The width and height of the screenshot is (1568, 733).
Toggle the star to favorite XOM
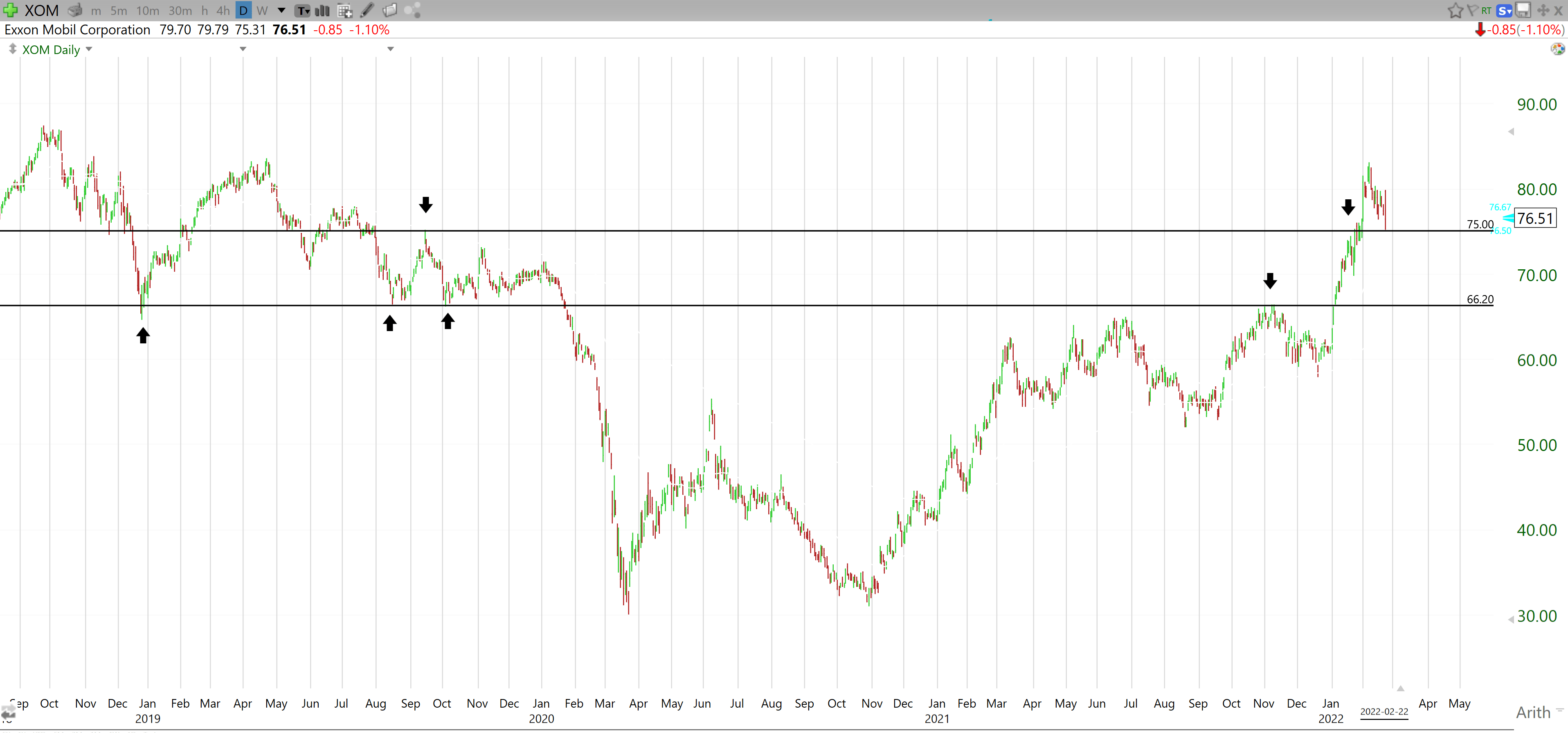click(1456, 10)
